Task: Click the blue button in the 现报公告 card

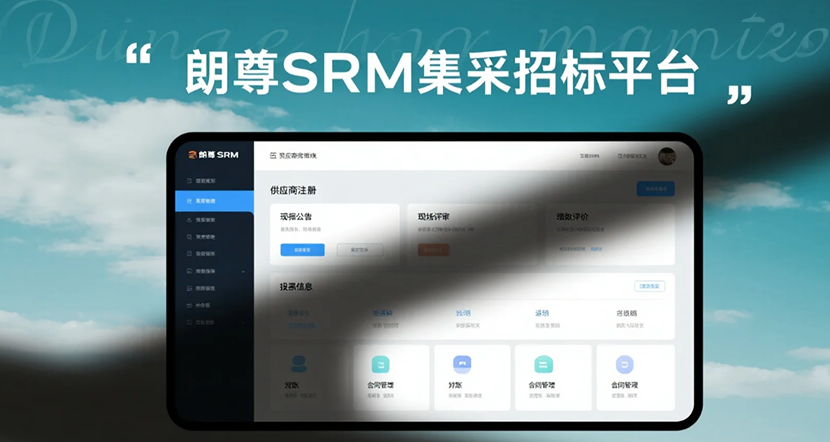Action: [301, 250]
